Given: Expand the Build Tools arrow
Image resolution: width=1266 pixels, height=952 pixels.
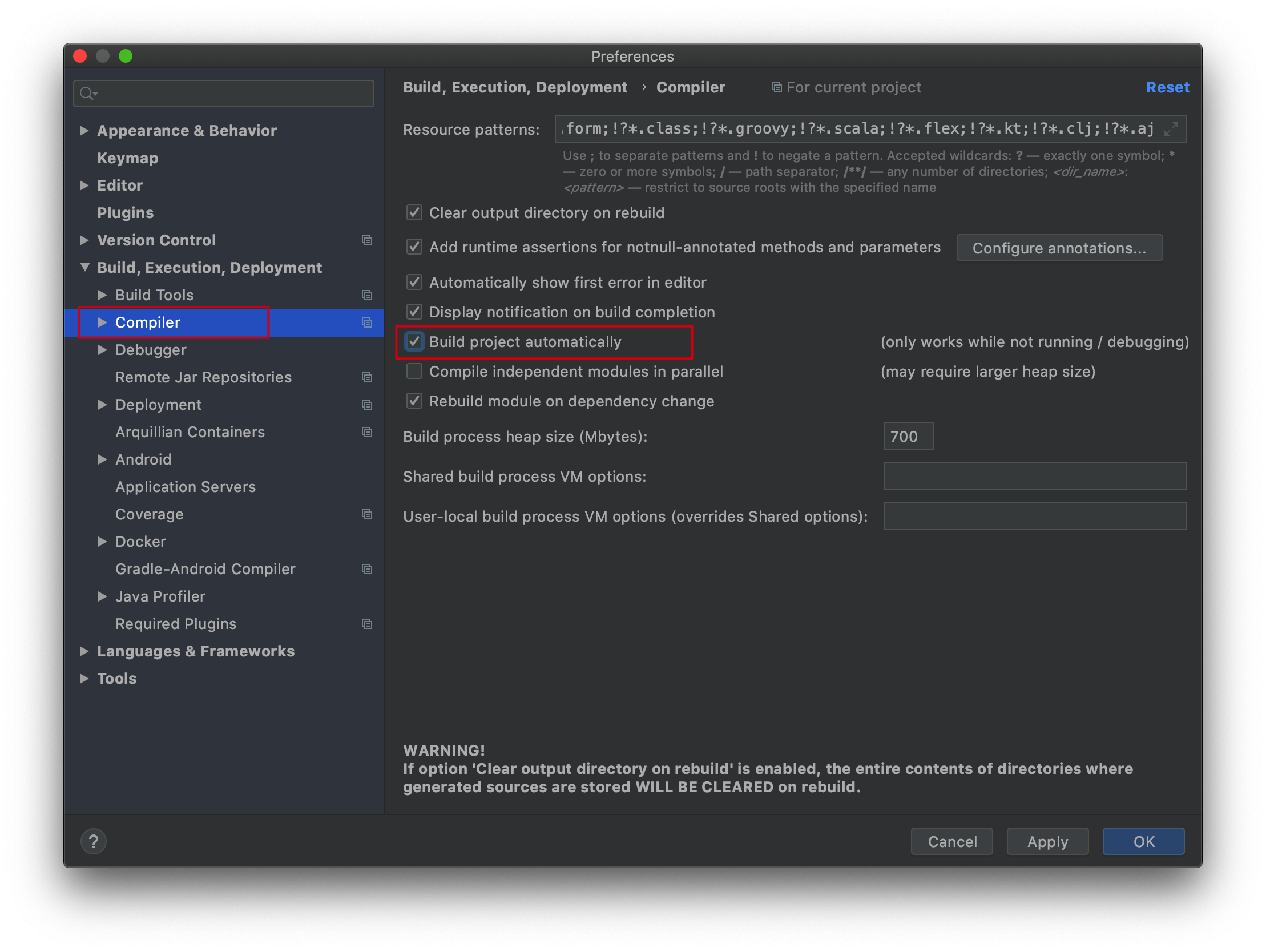Looking at the screenshot, I should pos(102,296).
